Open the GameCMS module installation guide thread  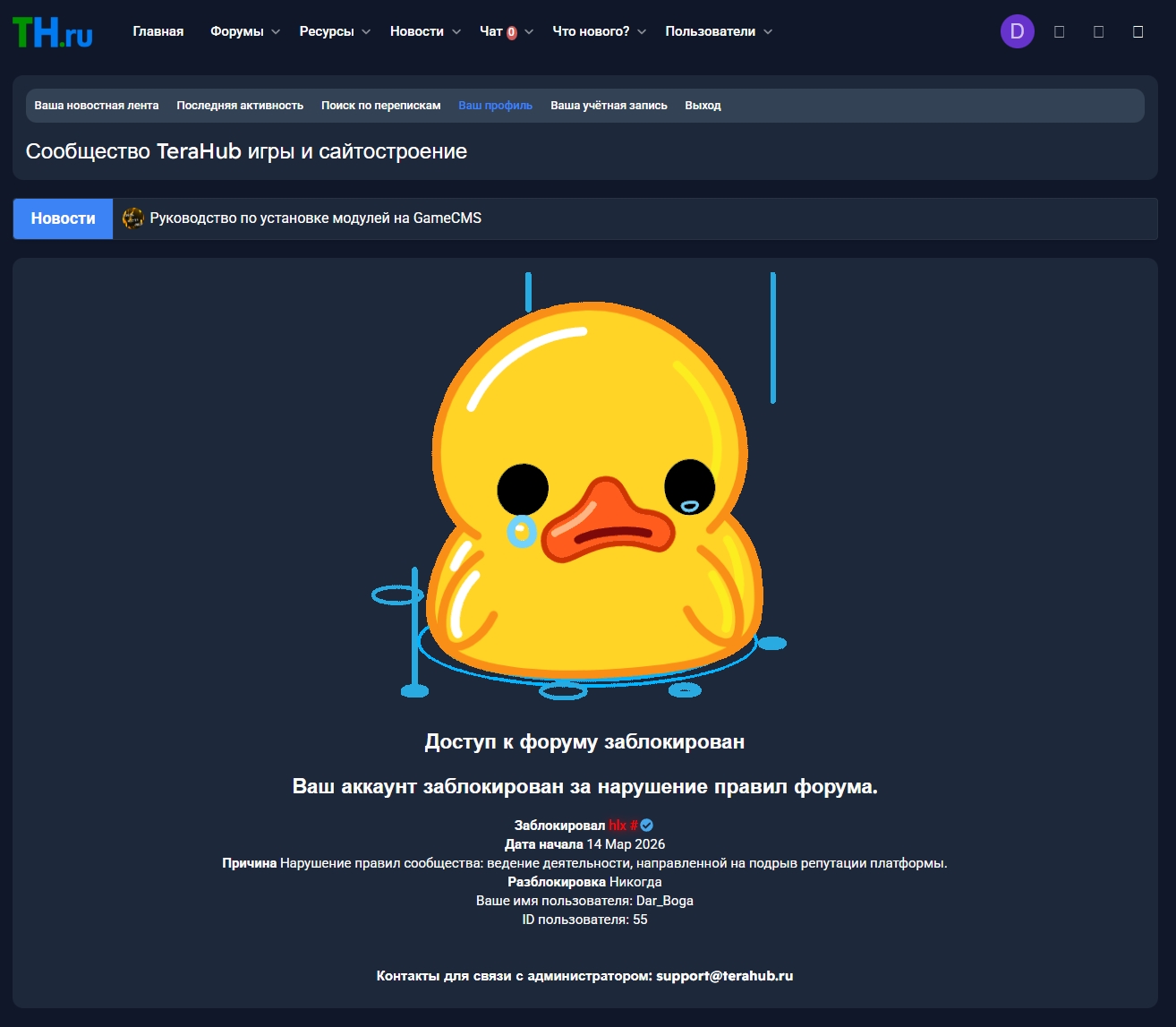tap(317, 217)
